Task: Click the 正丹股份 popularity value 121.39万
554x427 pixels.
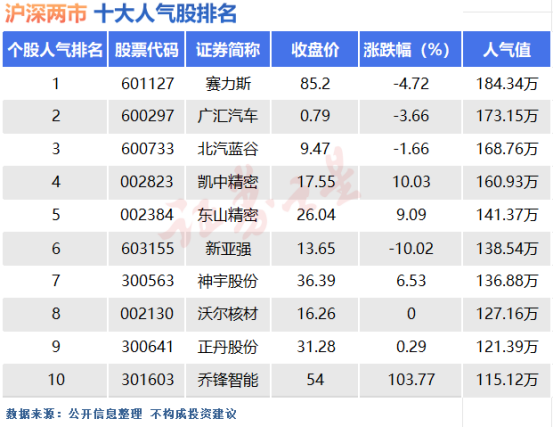Action: click(x=507, y=346)
